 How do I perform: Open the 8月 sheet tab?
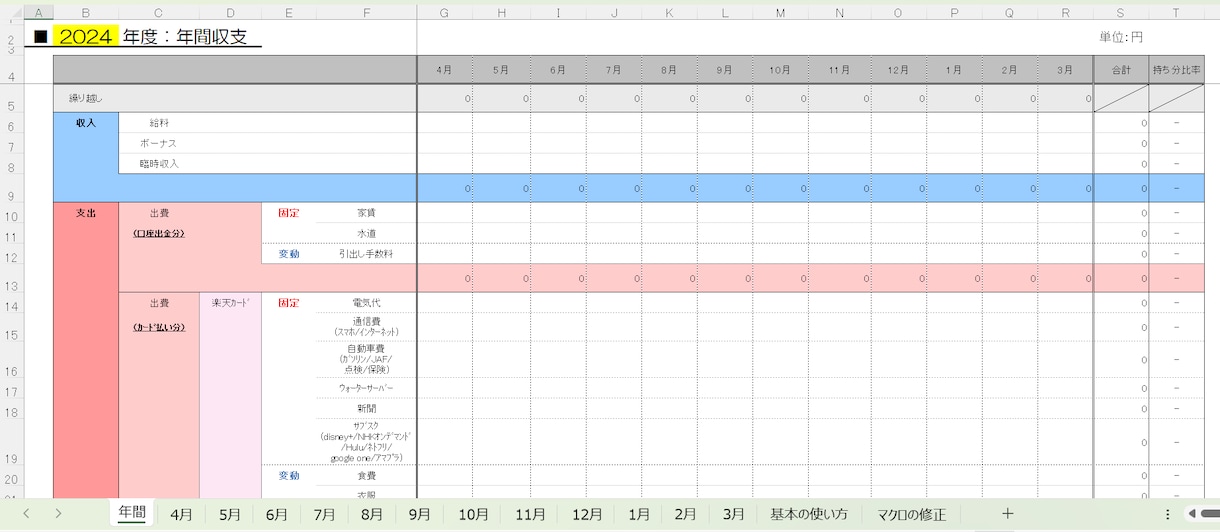(372, 514)
